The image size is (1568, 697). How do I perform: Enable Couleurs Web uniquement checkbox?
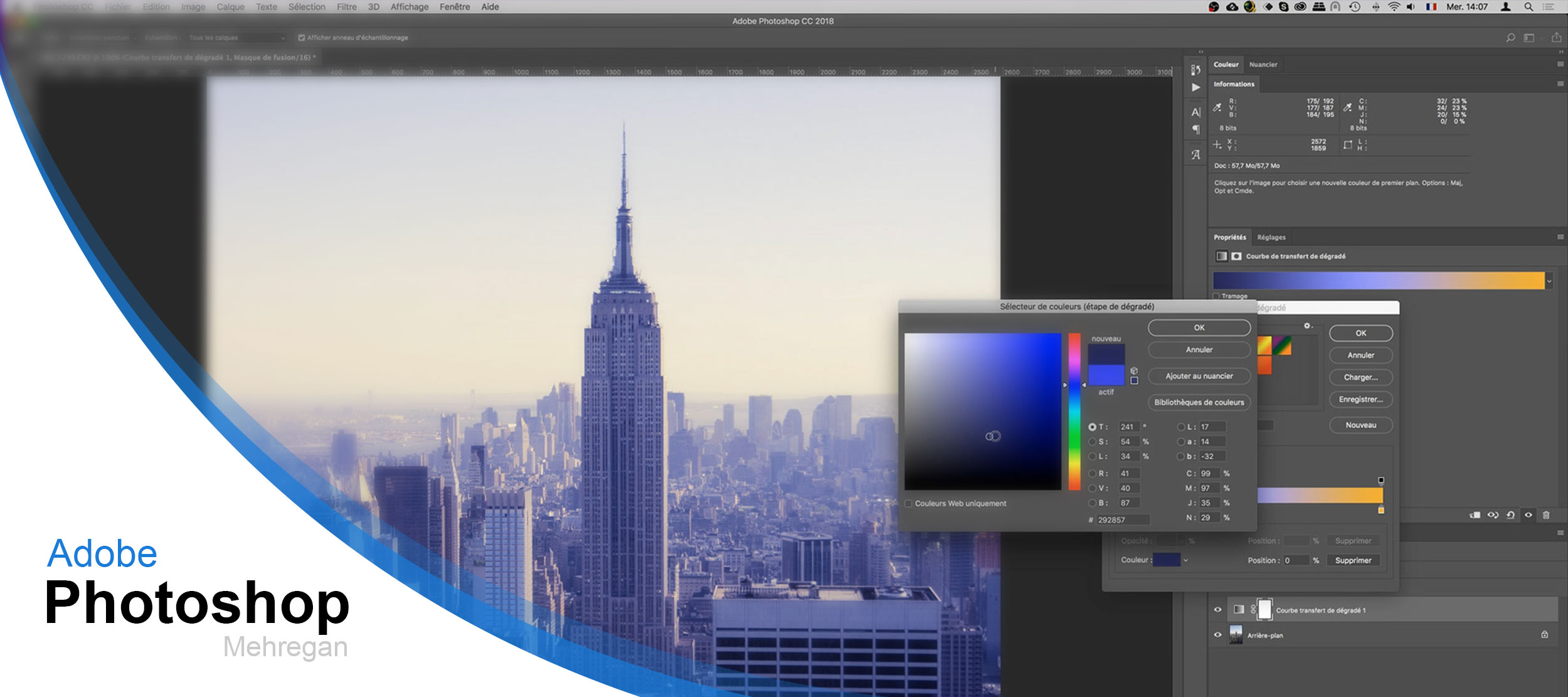908,503
